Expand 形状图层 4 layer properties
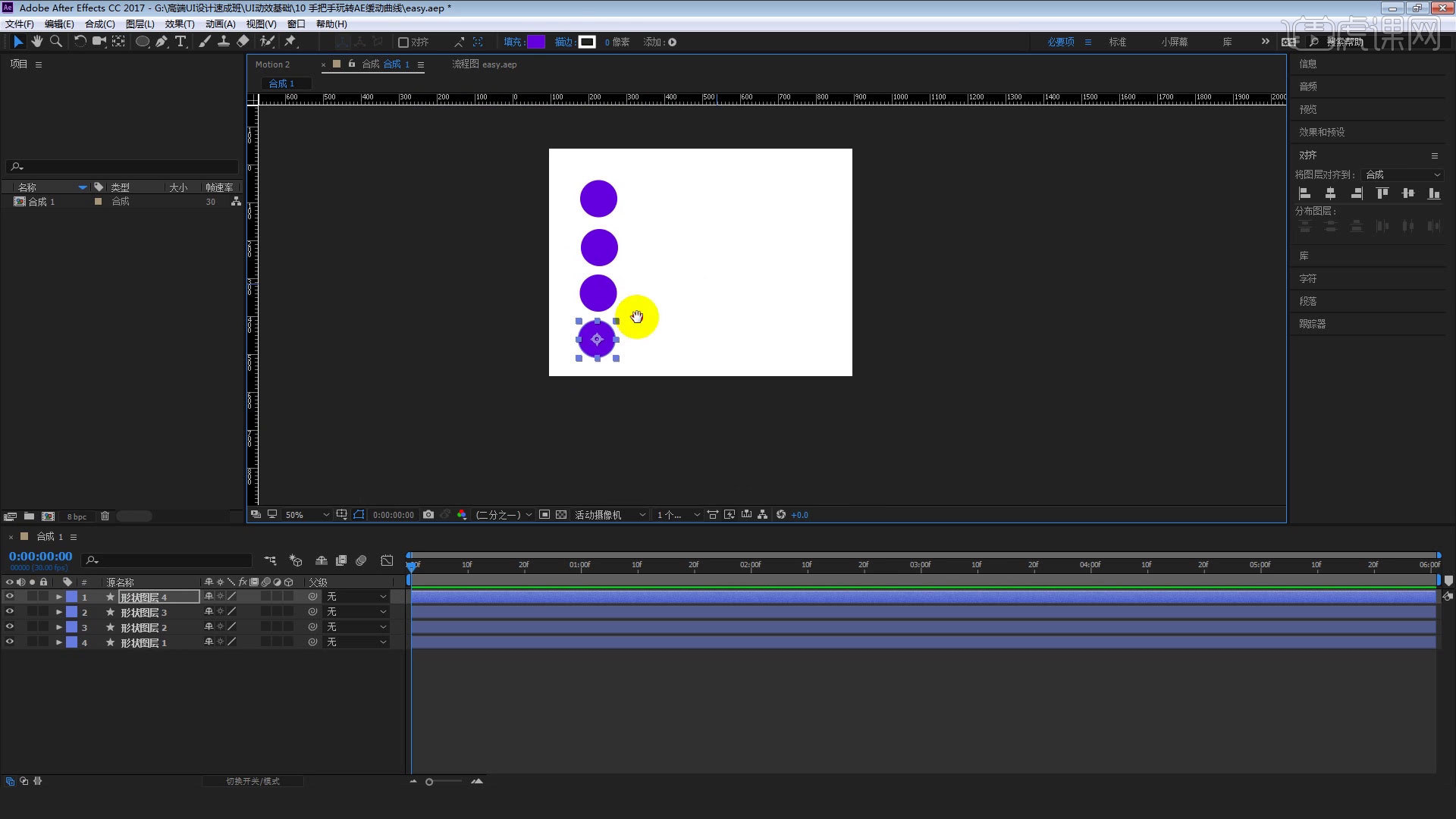The width and height of the screenshot is (1456, 819). pyautogui.click(x=59, y=597)
